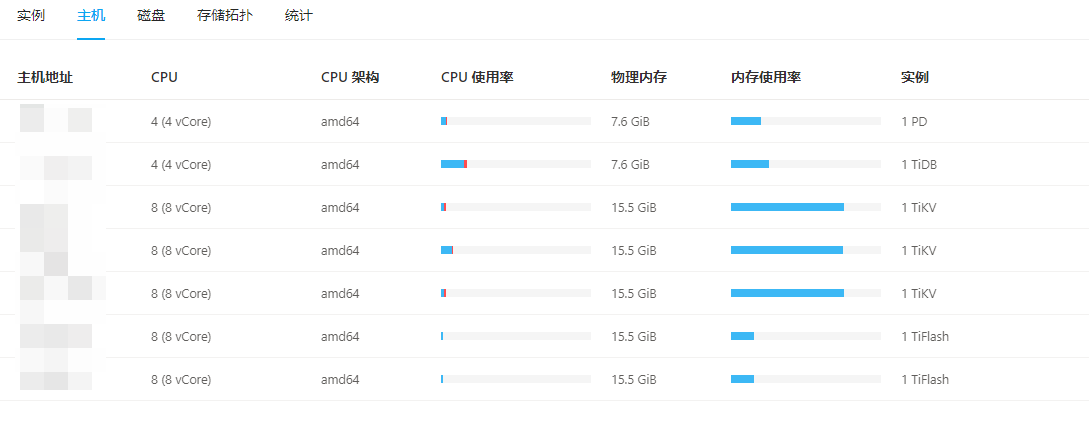
Task: Click the 1 TiDB instance cell
Action: point(919,164)
